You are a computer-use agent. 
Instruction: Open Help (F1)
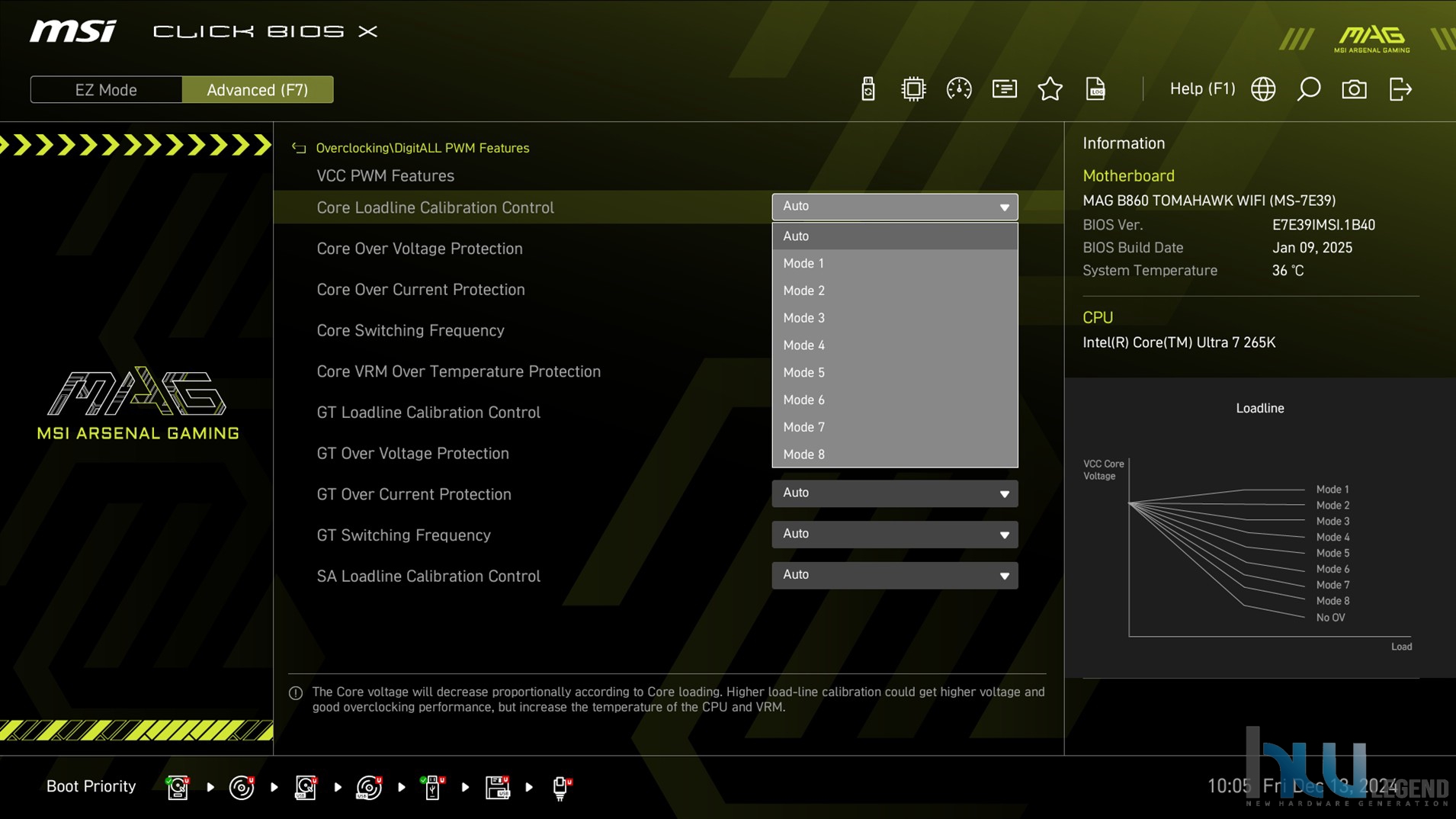point(1202,88)
